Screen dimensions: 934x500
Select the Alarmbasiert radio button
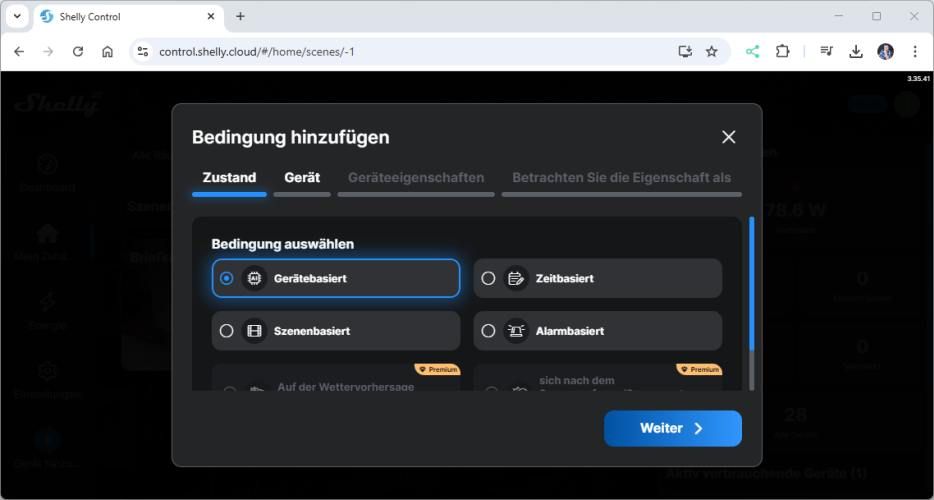pyautogui.click(x=488, y=331)
